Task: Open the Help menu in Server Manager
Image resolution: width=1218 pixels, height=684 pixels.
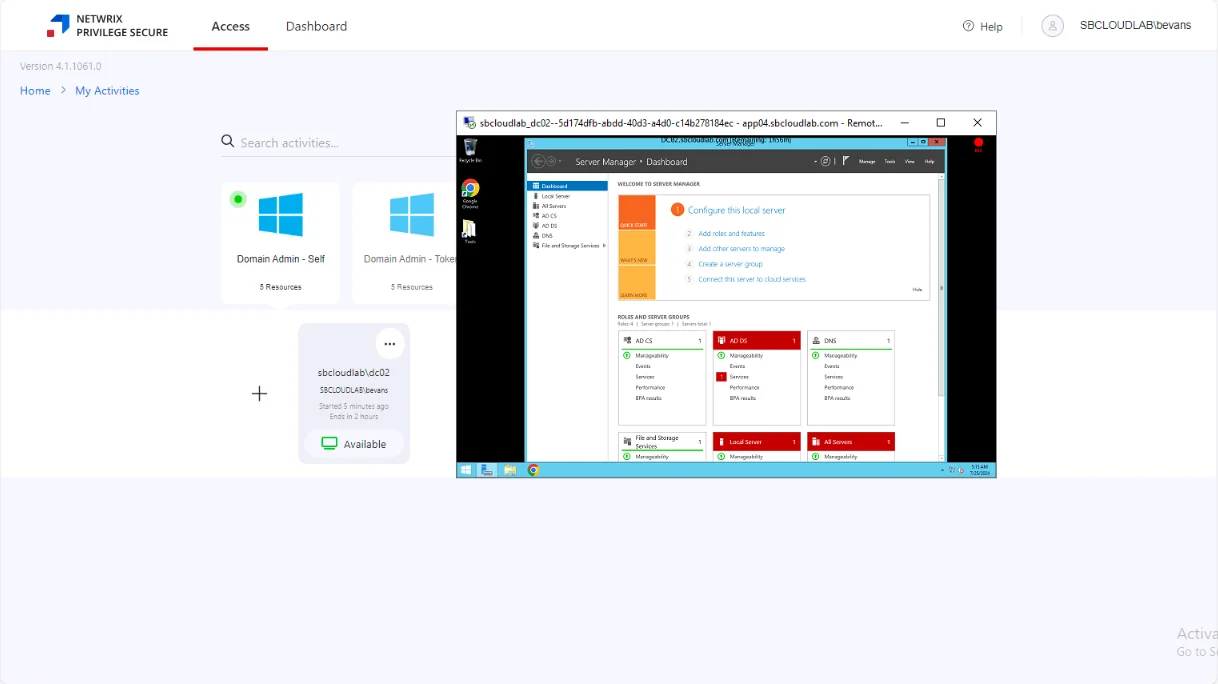Action: [929, 161]
